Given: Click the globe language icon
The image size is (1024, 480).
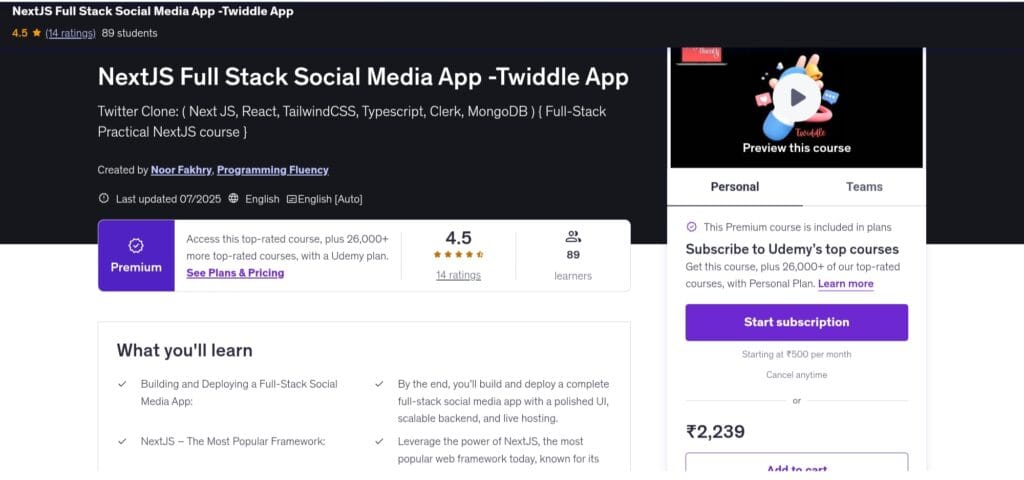Looking at the screenshot, I should click(x=234, y=199).
